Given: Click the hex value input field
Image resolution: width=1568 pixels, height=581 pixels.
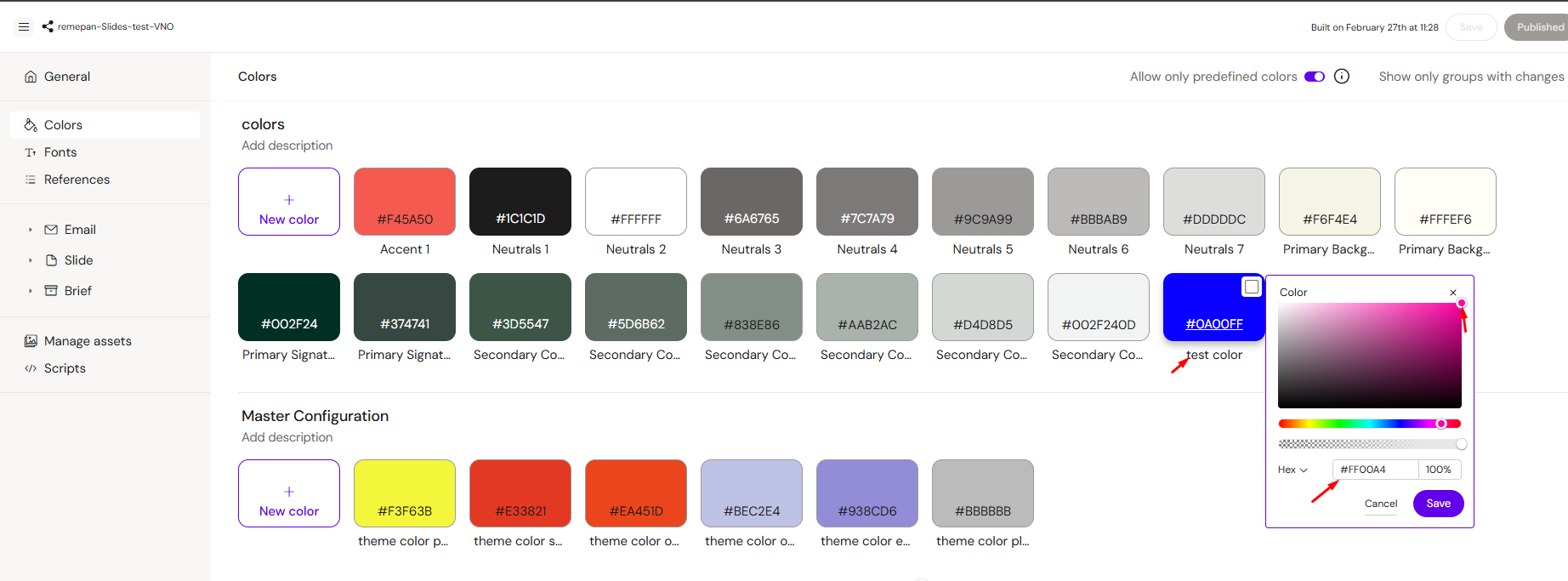Looking at the screenshot, I should click(1375, 470).
